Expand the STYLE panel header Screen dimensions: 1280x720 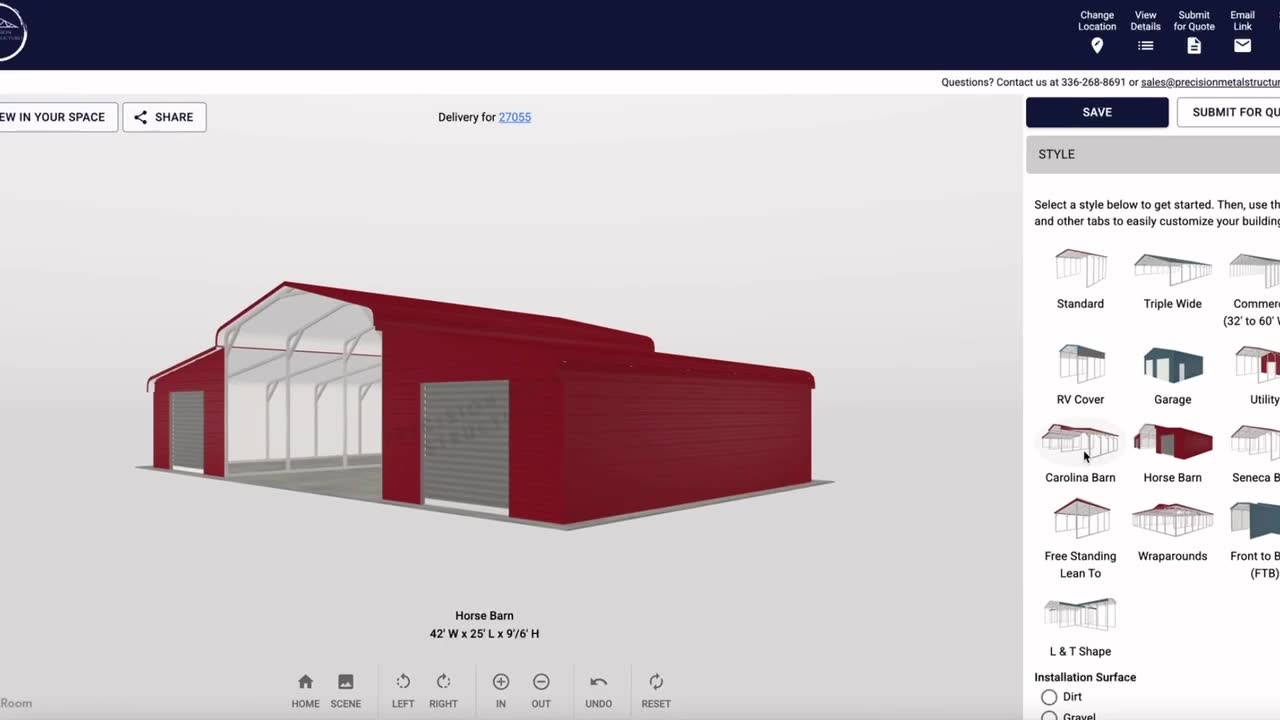point(1153,154)
